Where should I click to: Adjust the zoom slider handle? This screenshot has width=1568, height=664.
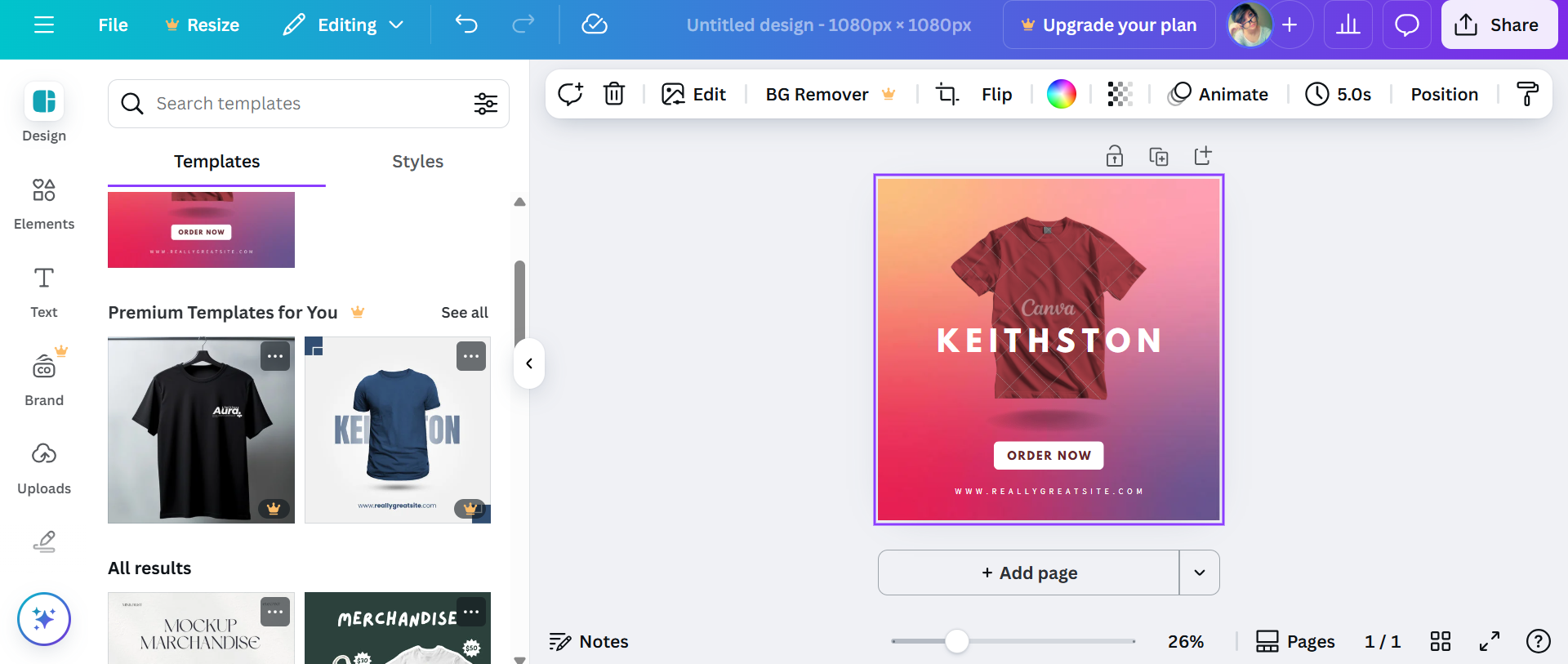point(956,641)
